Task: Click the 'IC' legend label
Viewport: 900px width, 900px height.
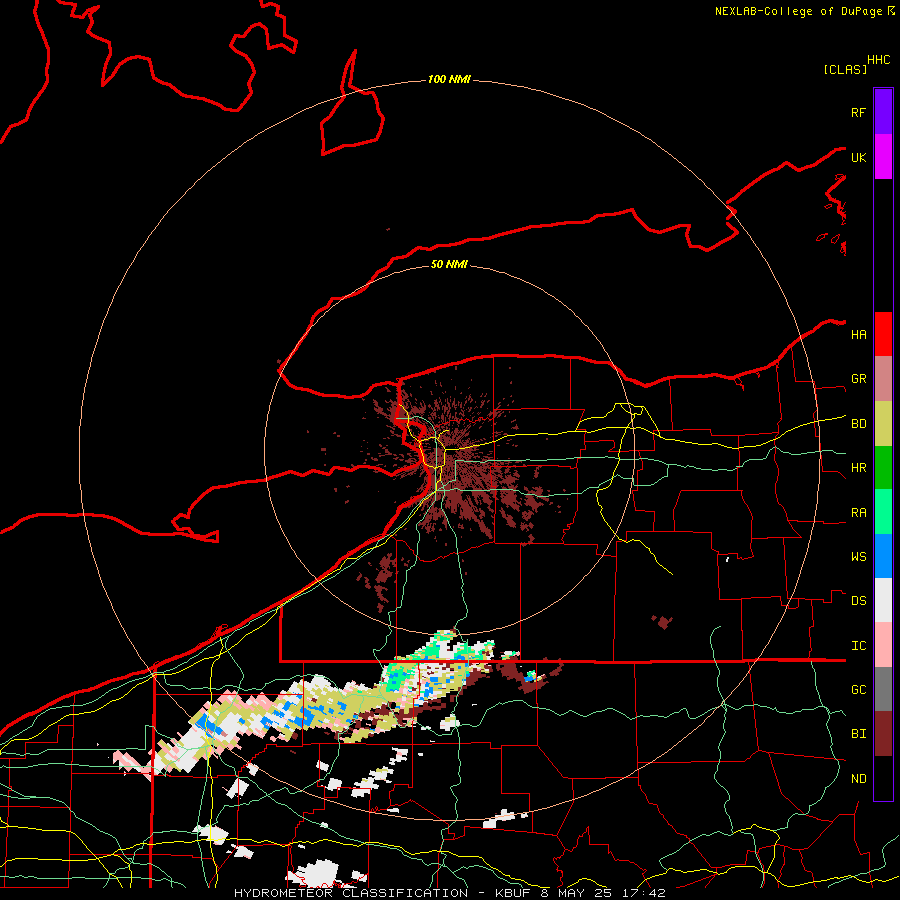Action: (x=858, y=646)
